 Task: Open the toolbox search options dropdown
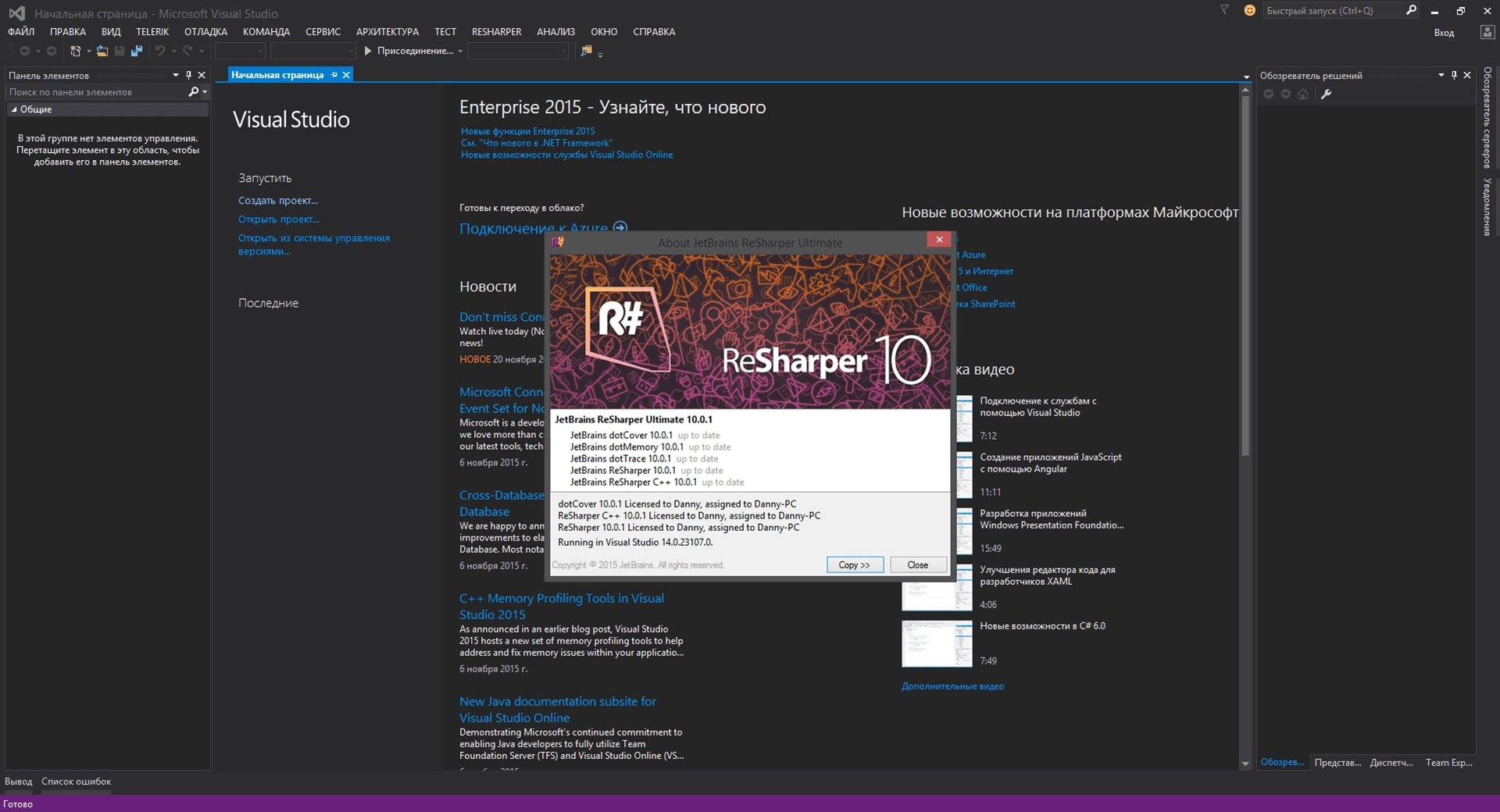tap(205, 92)
